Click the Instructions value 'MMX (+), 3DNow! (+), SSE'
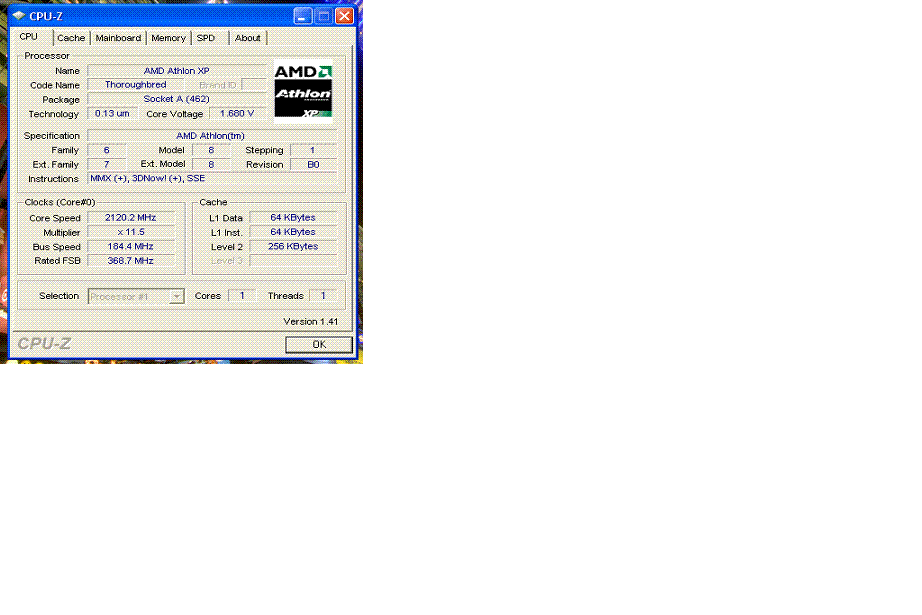Viewport: 922px width, 615px height. point(212,178)
